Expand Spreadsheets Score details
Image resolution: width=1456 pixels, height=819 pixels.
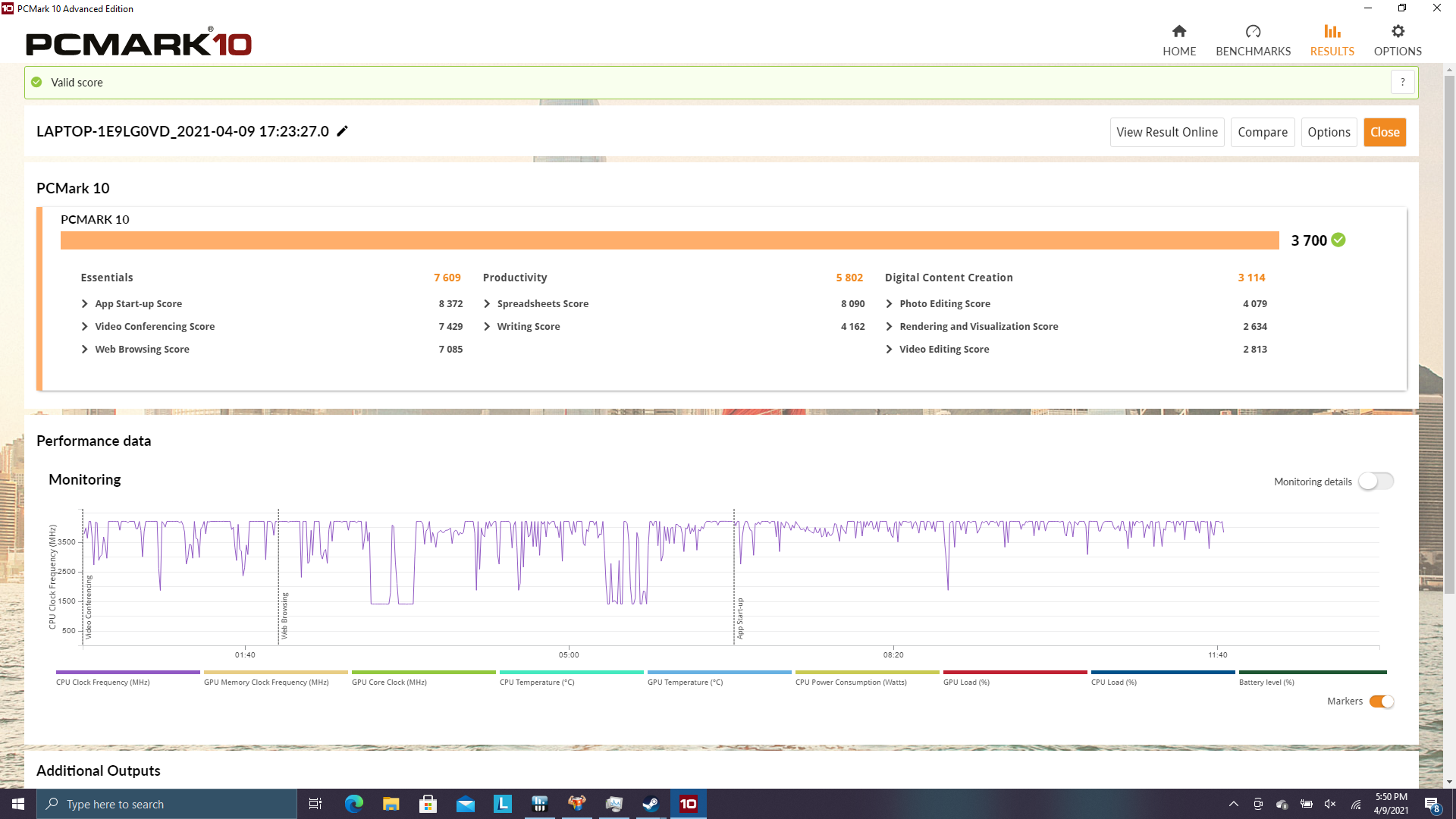pos(487,303)
